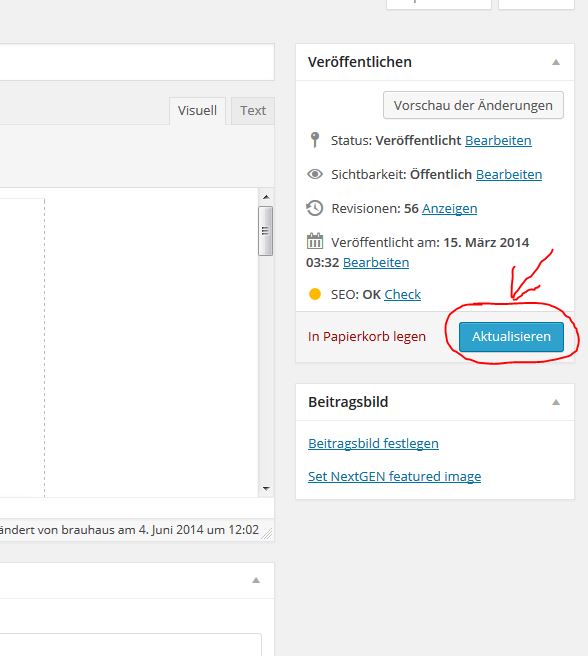Edit Sichtbarkeit via Bearbeiten link
This screenshot has width=588, height=656.
tap(509, 174)
